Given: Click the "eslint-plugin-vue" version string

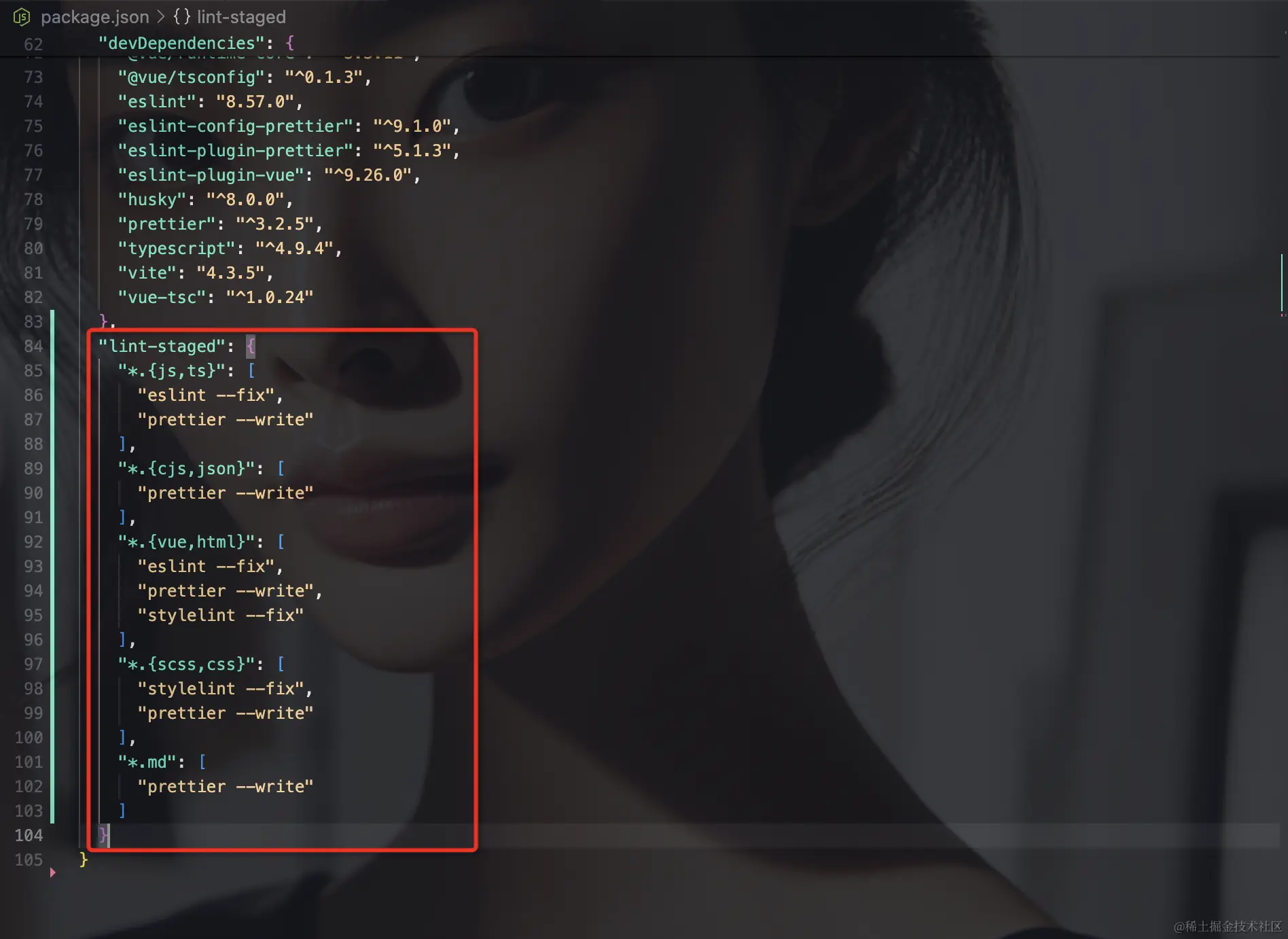Looking at the screenshot, I should pos(368,175).
